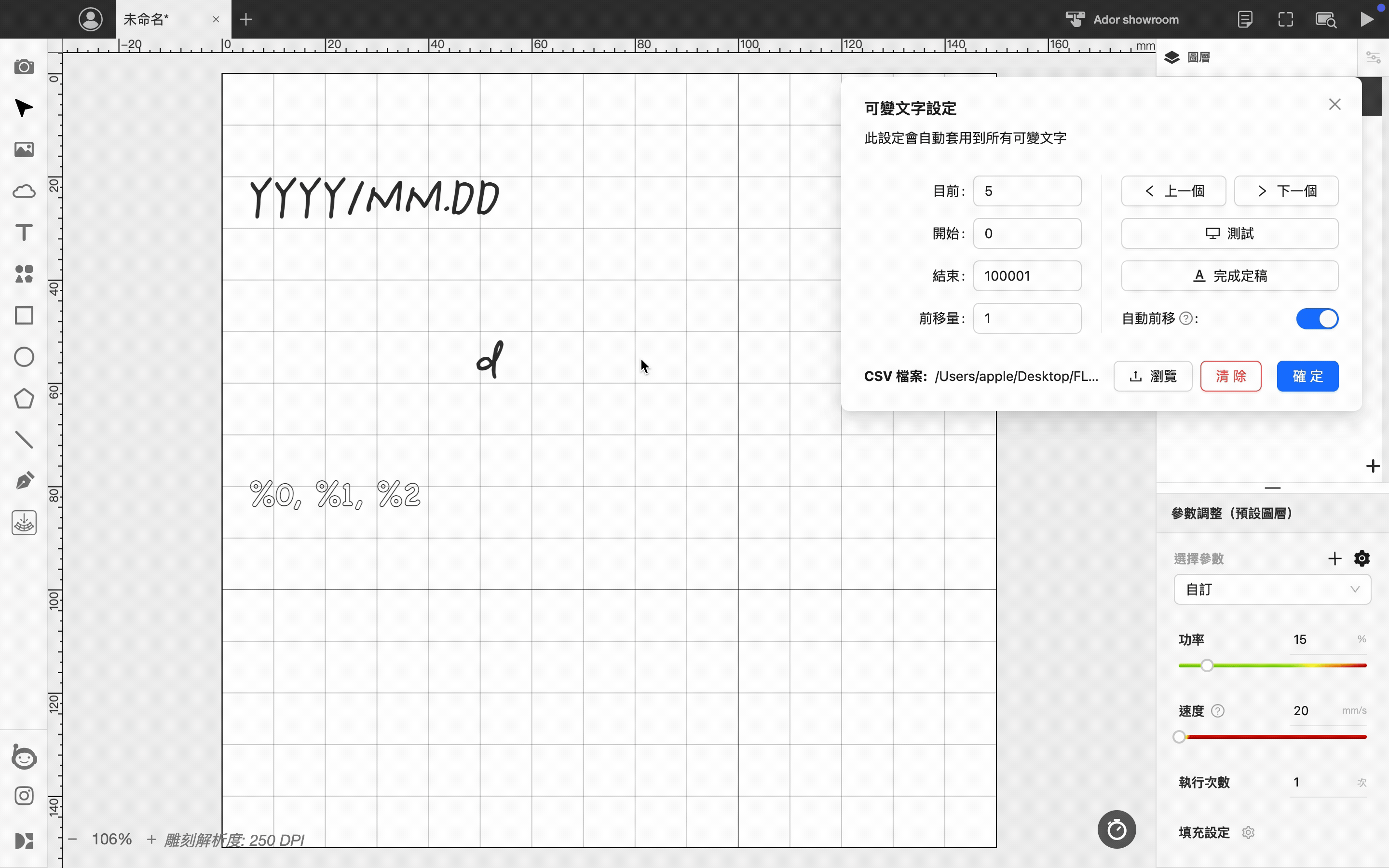Open the document notes icon in top bar
Viewport: 1389px width, 868px height.
pos(1244,19)
